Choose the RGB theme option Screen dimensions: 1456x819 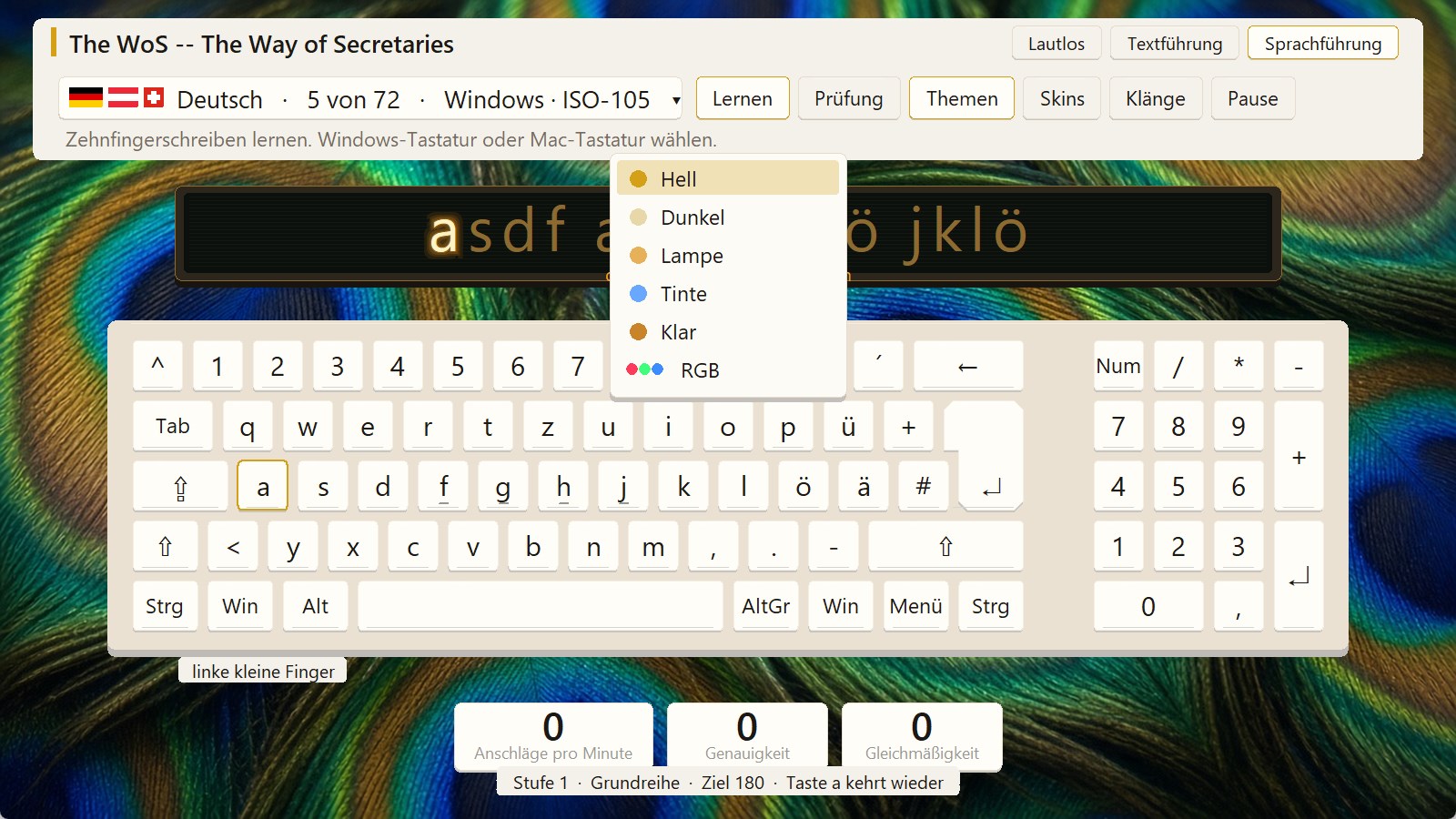point(727,369)
